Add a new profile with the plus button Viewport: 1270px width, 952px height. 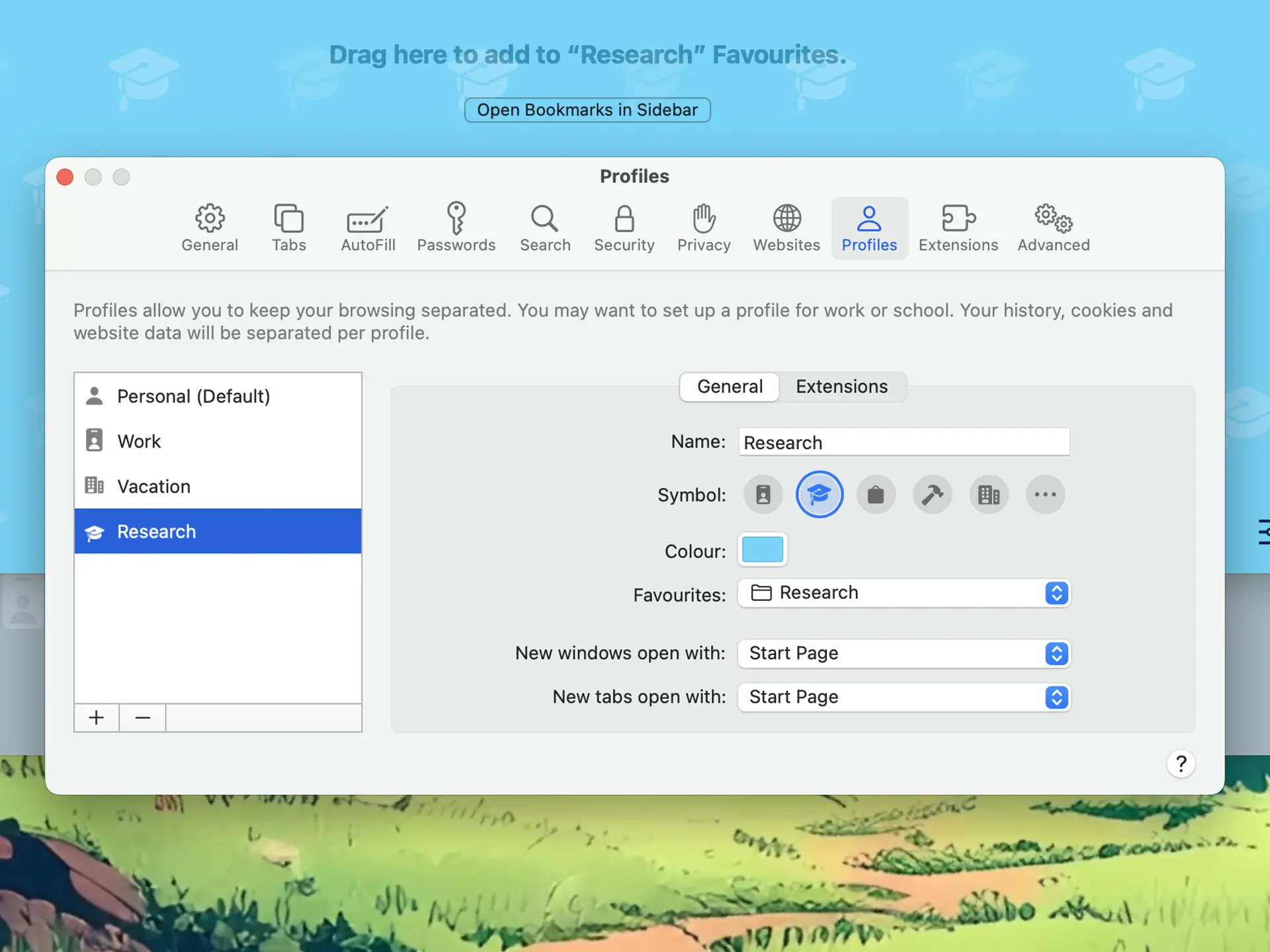point(96,717)
